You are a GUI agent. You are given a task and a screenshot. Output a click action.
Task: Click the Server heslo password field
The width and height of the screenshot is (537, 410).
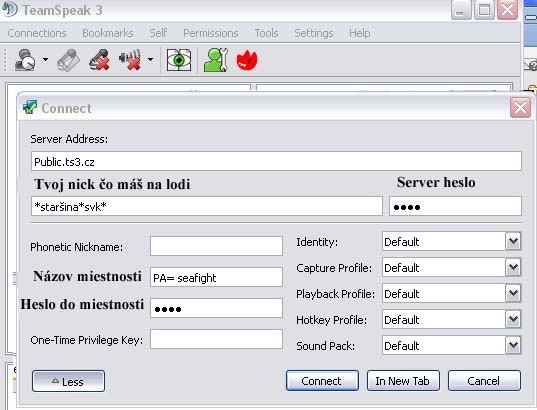pyautogui.click(x=455, y=207)
